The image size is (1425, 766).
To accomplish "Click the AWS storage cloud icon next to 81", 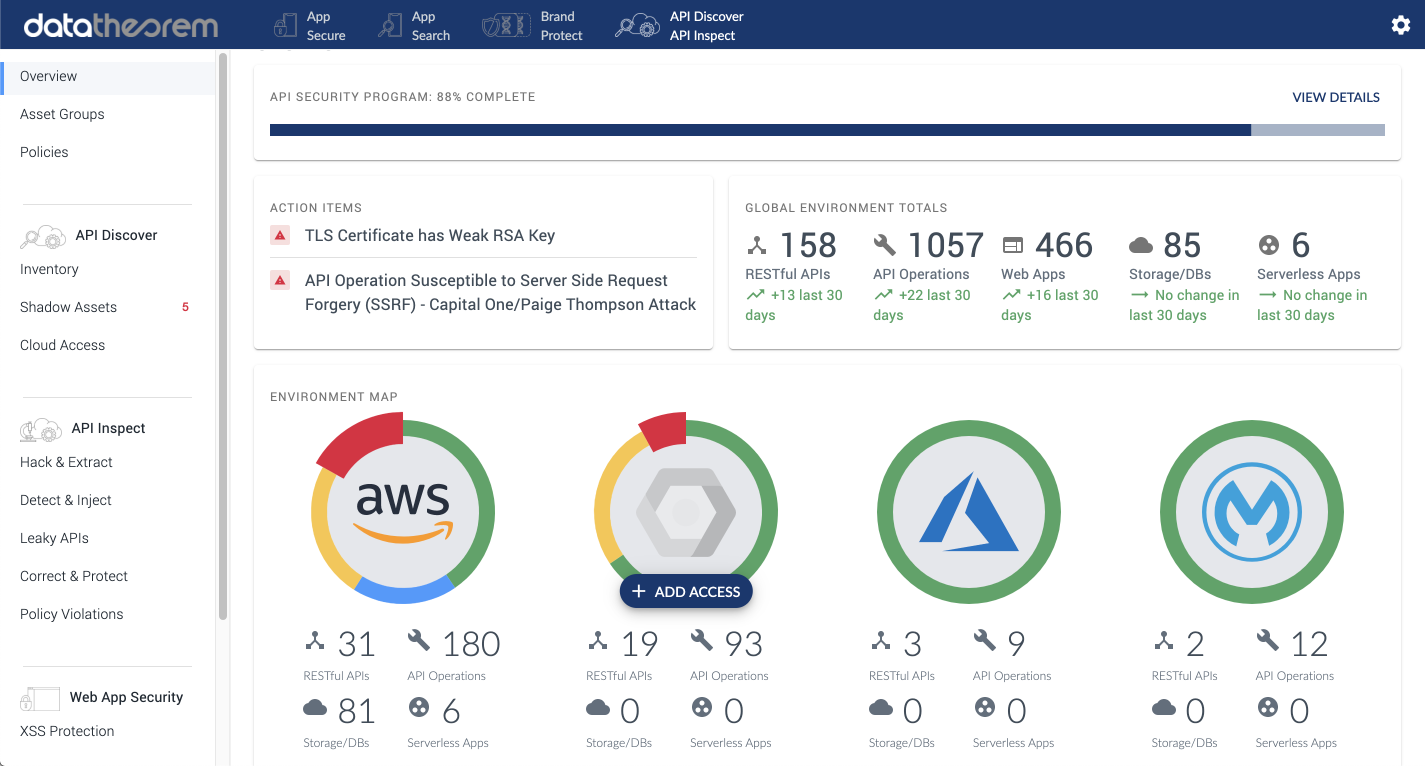I will click(315, 709).
